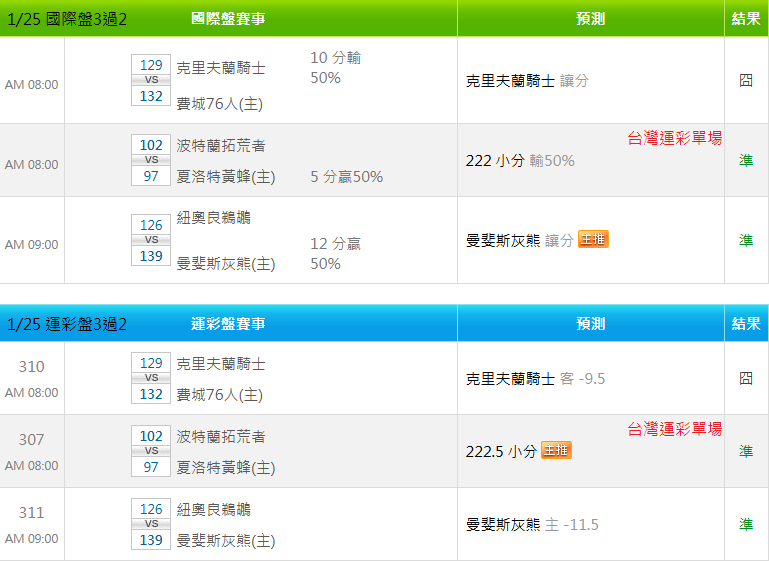The height and width of the screenshot is (561, 769).
Task: Open 台灣運彩單場 link above 222.5 小分
Action: tap(675, 429)
